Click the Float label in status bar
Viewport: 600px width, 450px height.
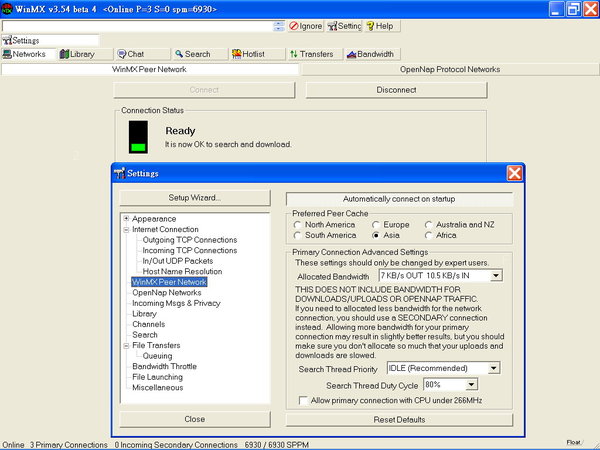[x=573, y=442]
